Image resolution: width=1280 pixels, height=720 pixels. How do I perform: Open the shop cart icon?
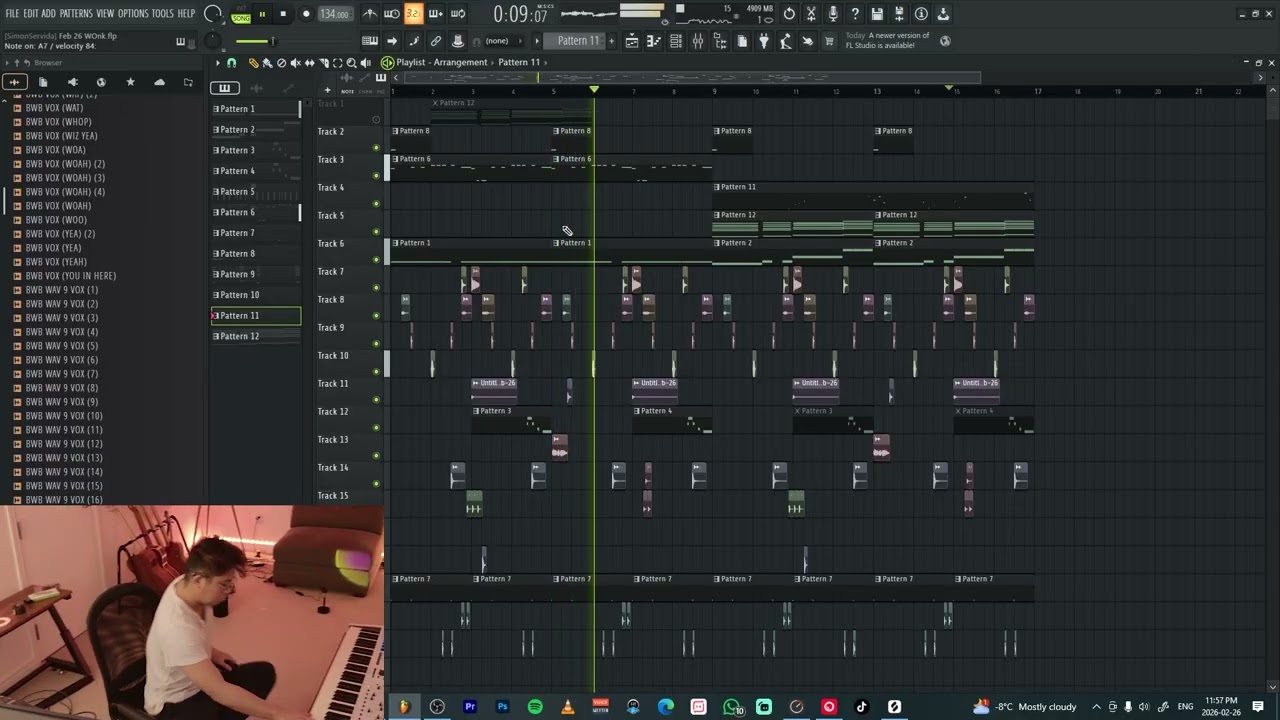pyautogui.click(x=829, y=41)
